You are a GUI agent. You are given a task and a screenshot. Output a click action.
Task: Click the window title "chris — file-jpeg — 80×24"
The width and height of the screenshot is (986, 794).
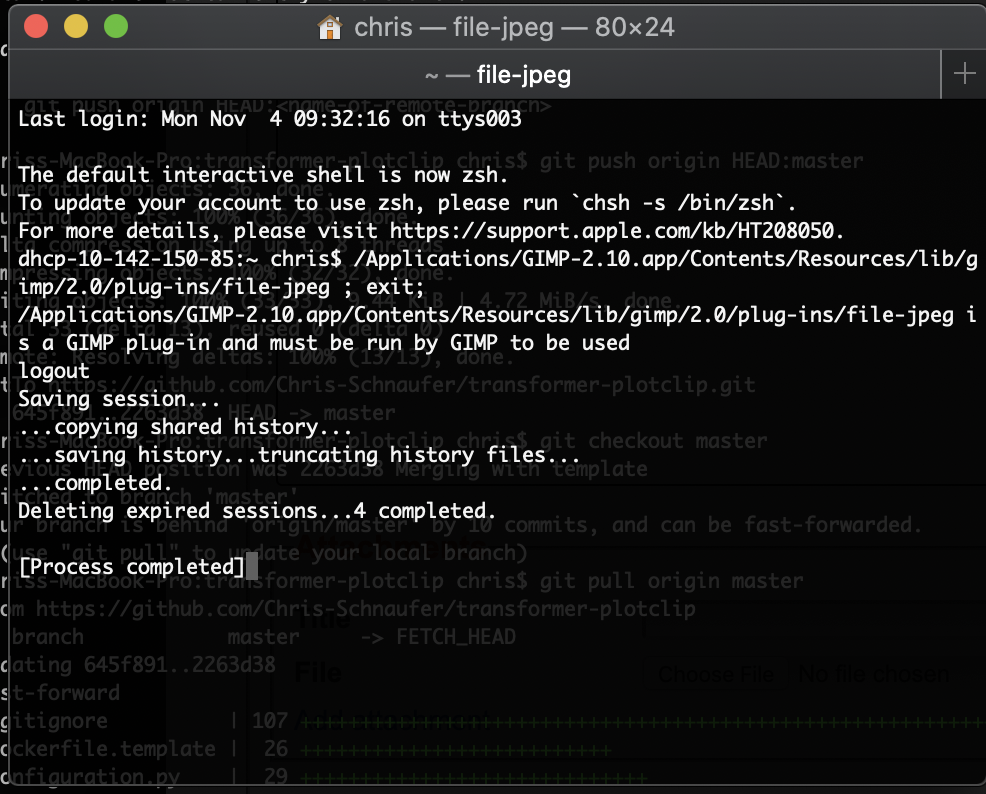pyautogui.click(x=514, y=28)
